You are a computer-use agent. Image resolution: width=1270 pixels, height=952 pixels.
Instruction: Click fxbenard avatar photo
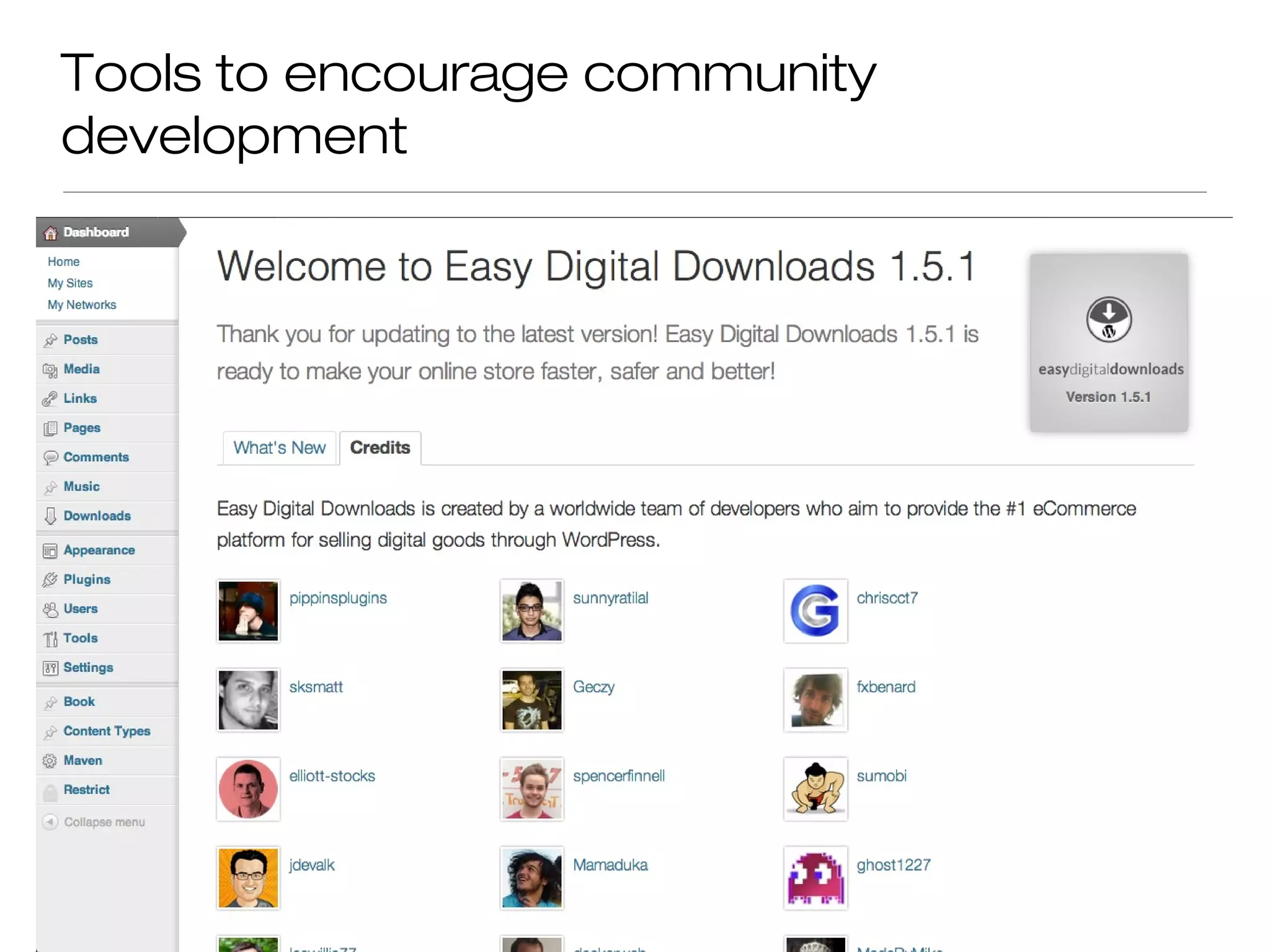815,700
